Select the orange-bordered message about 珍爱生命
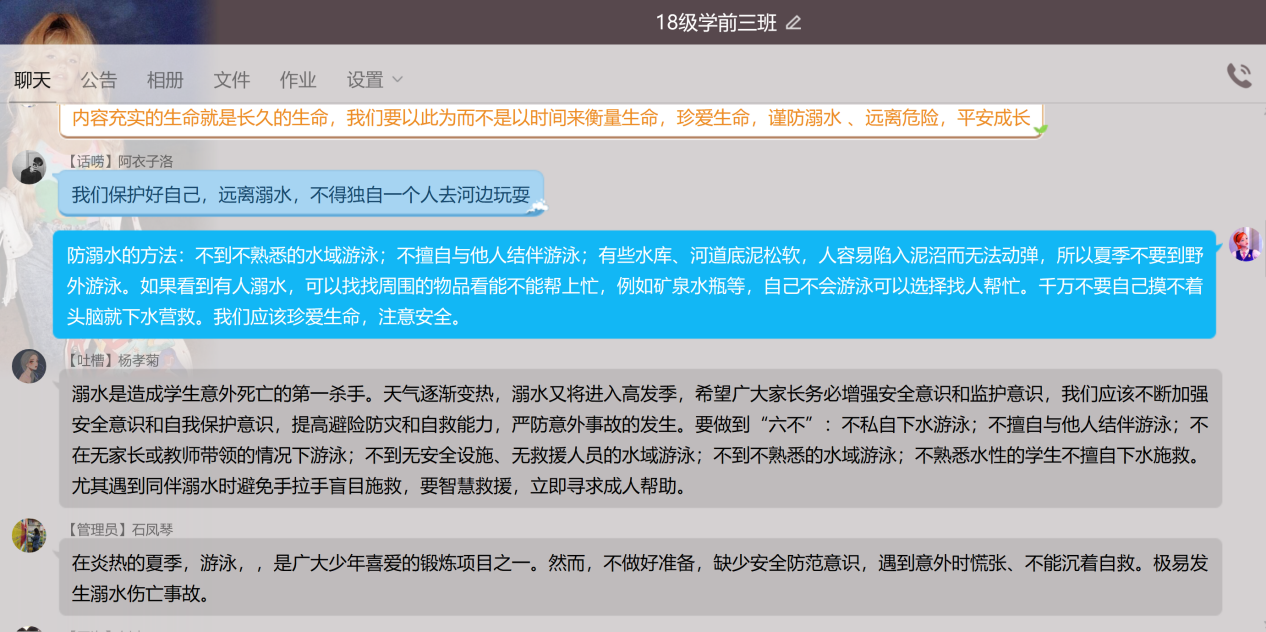Screen dimensions: 1266x632 click(550, 119)
